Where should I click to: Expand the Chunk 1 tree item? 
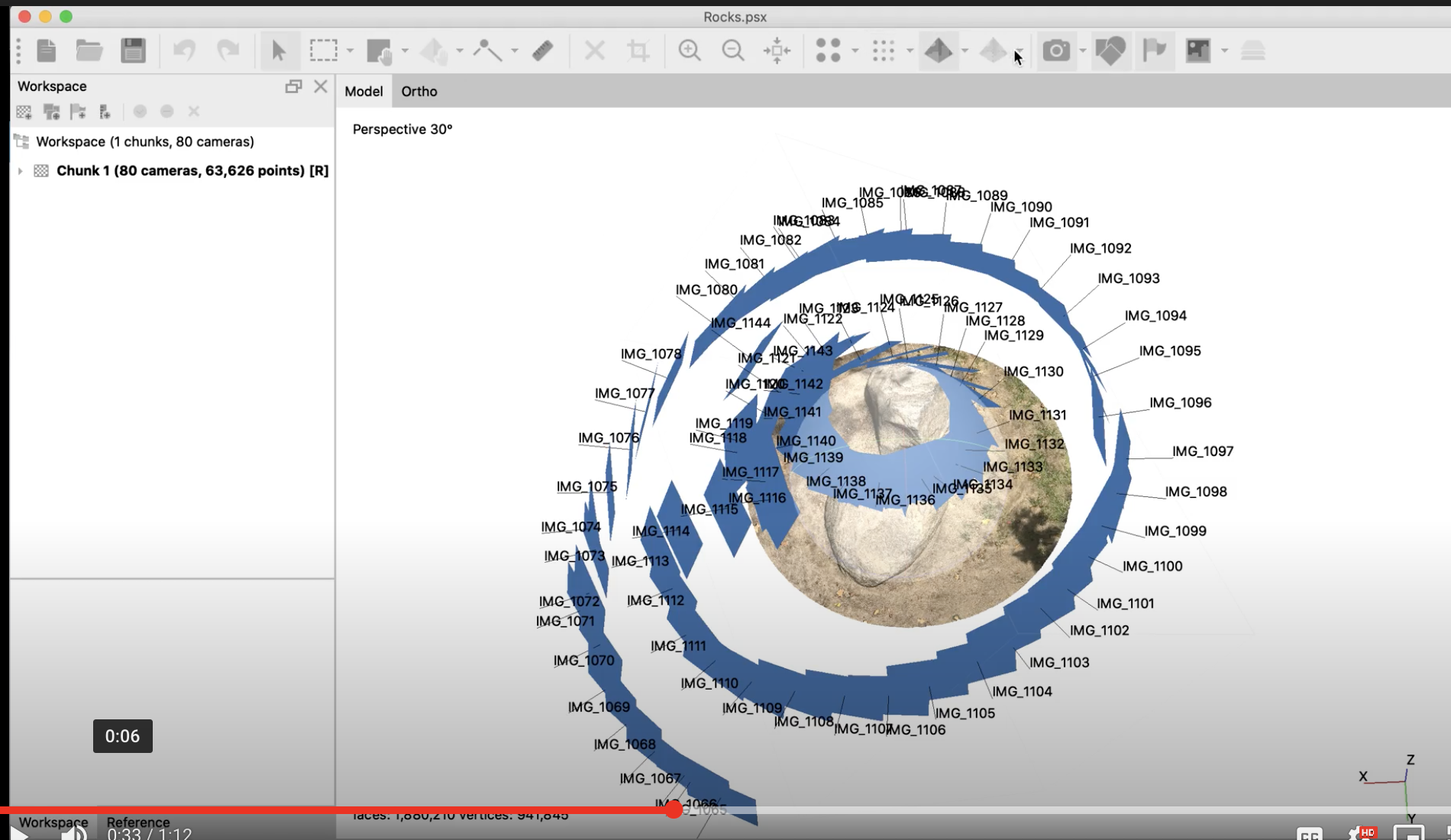(x=21, y=171)
